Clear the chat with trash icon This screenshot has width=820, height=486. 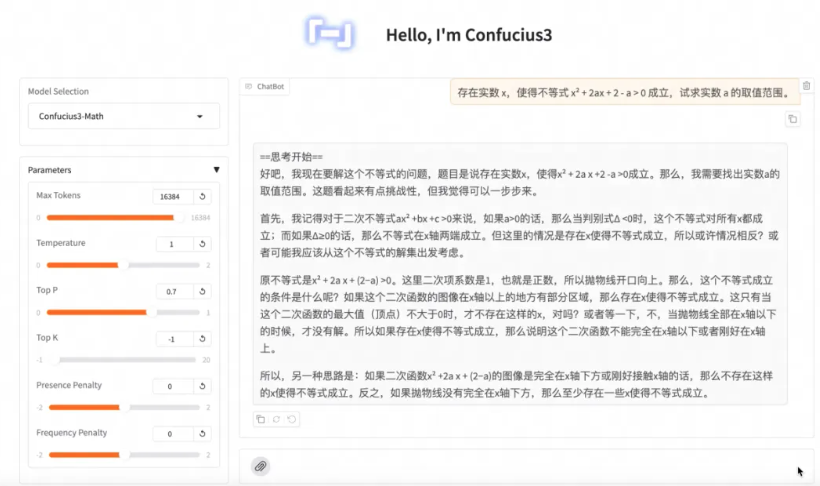[806, 86]
